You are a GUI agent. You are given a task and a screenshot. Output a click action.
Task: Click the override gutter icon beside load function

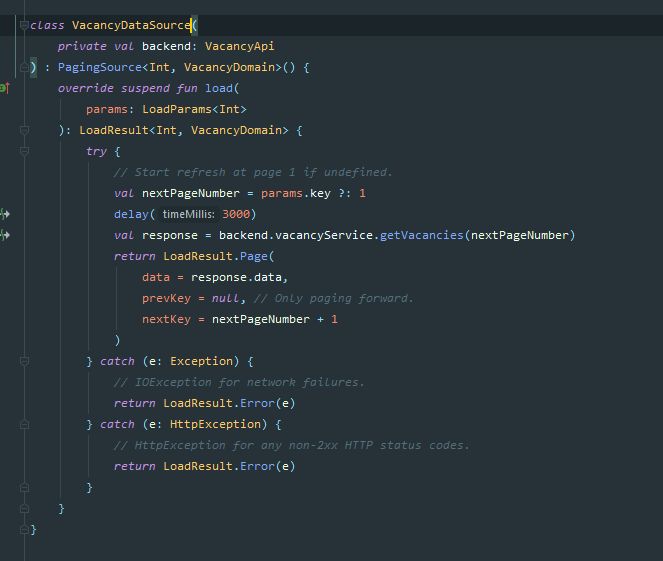click(x=5, y=88)
